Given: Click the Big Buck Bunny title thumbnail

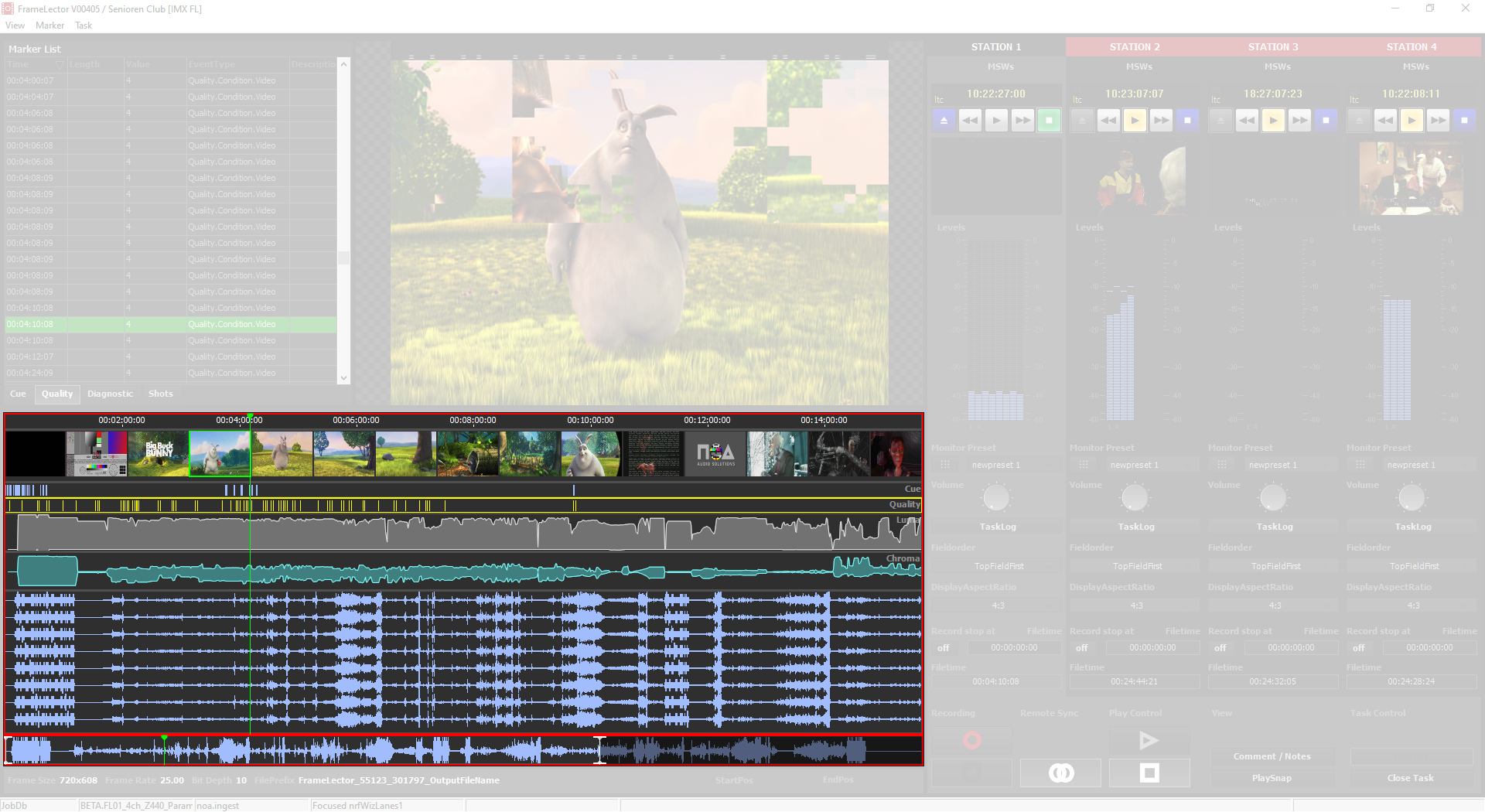Looking at the screenshot, I should pyautogui.click(x=159, y=454).
